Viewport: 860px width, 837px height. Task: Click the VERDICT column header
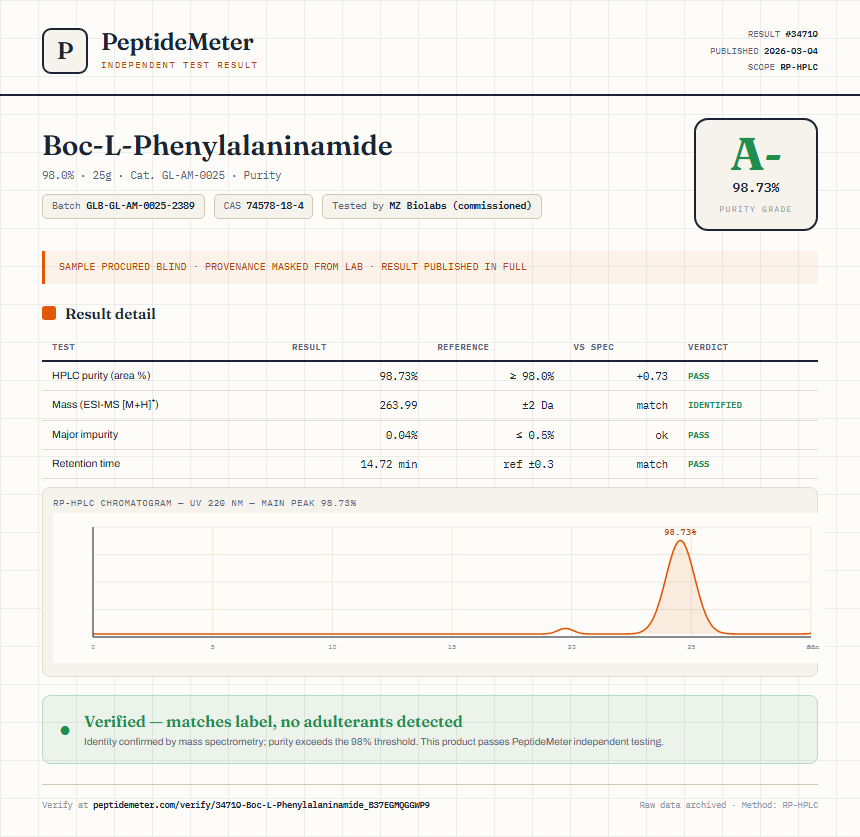[x=708, y=347]
